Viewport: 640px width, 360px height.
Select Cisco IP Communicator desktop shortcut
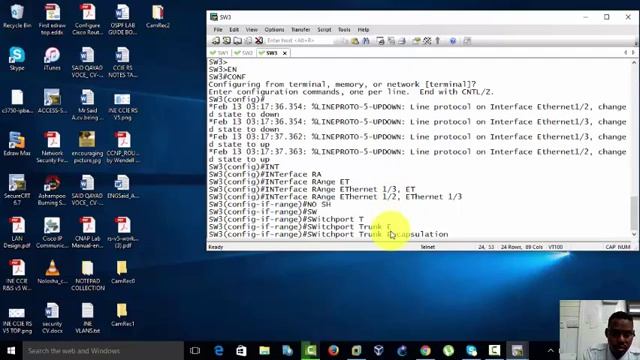tap(52, 233)
